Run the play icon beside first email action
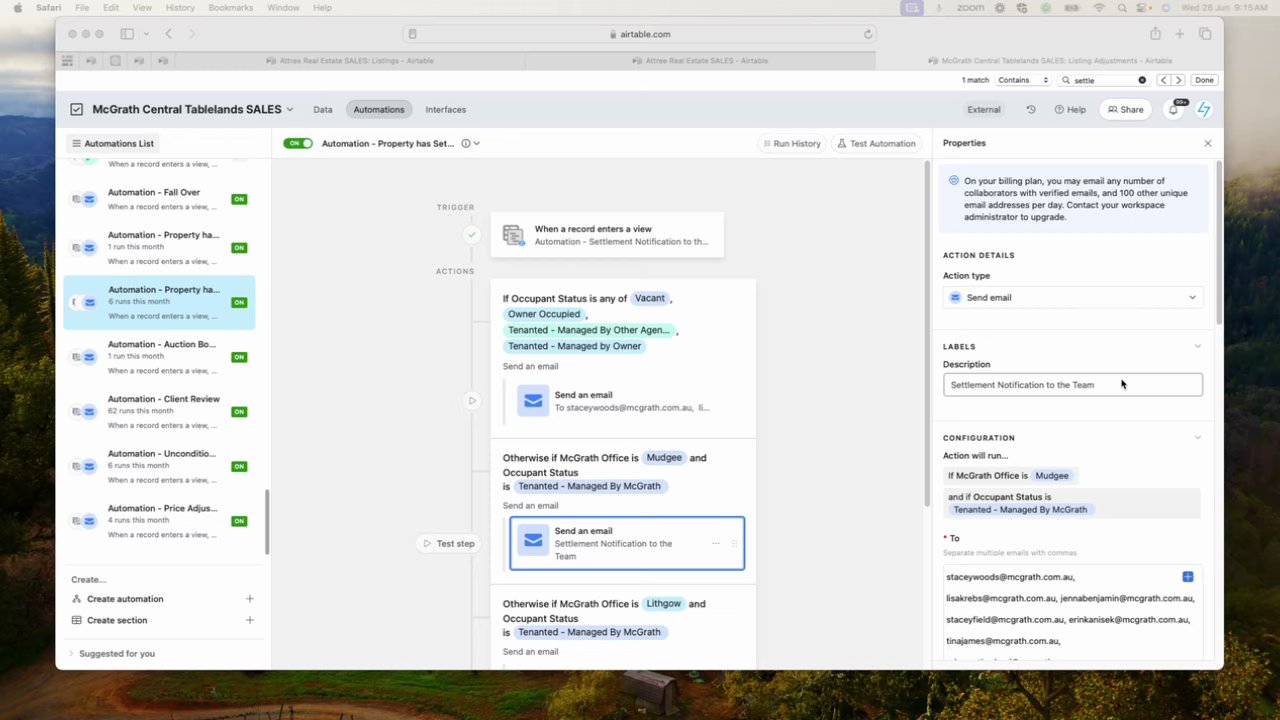This screenshot has height=720, width=1280. (x=472, y=401)
